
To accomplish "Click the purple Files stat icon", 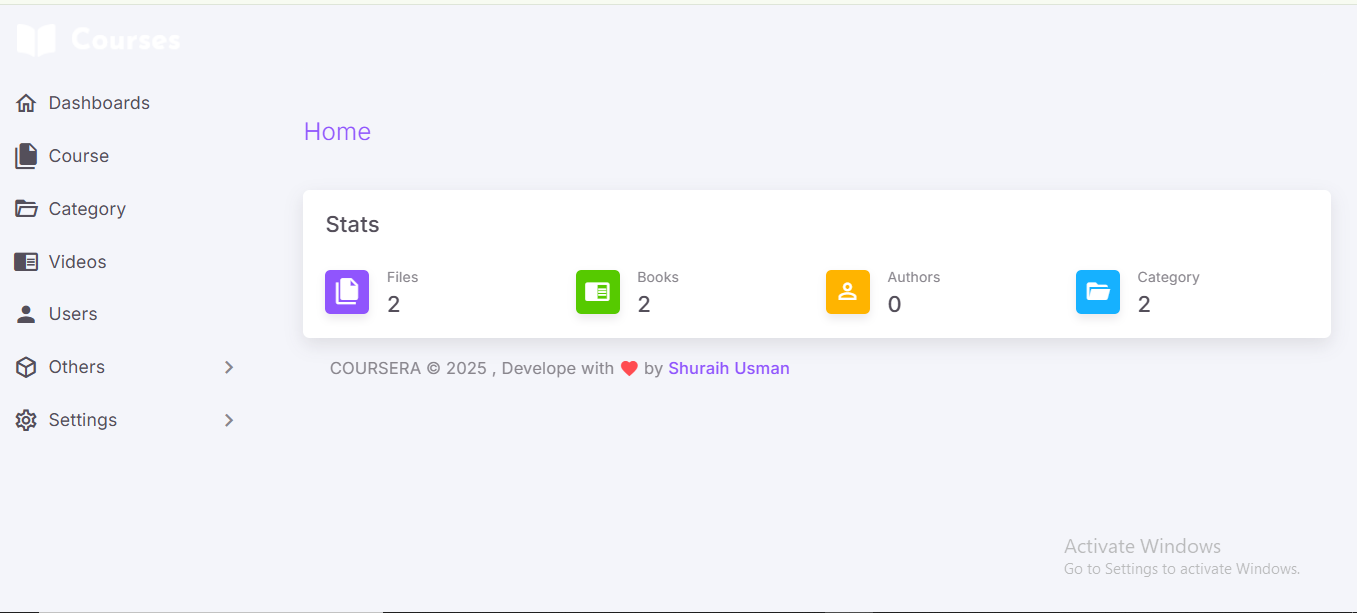I will pos(347,292).
